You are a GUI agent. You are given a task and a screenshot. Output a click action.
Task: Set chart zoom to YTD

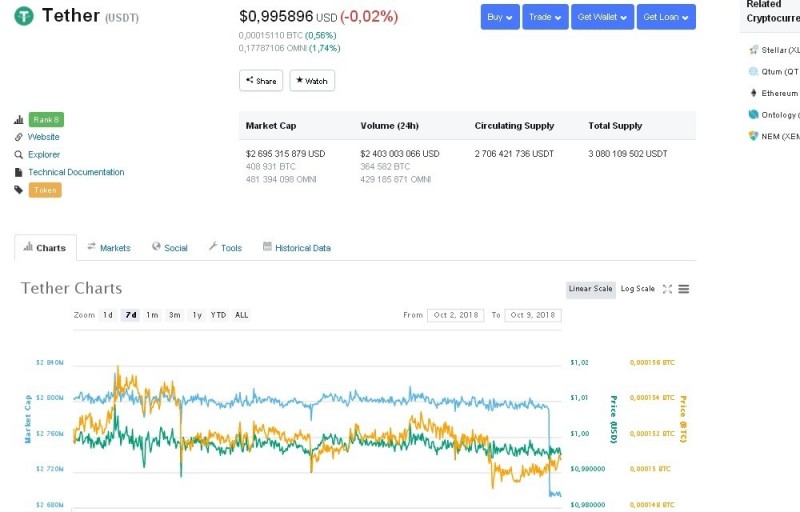pos(218,315)
